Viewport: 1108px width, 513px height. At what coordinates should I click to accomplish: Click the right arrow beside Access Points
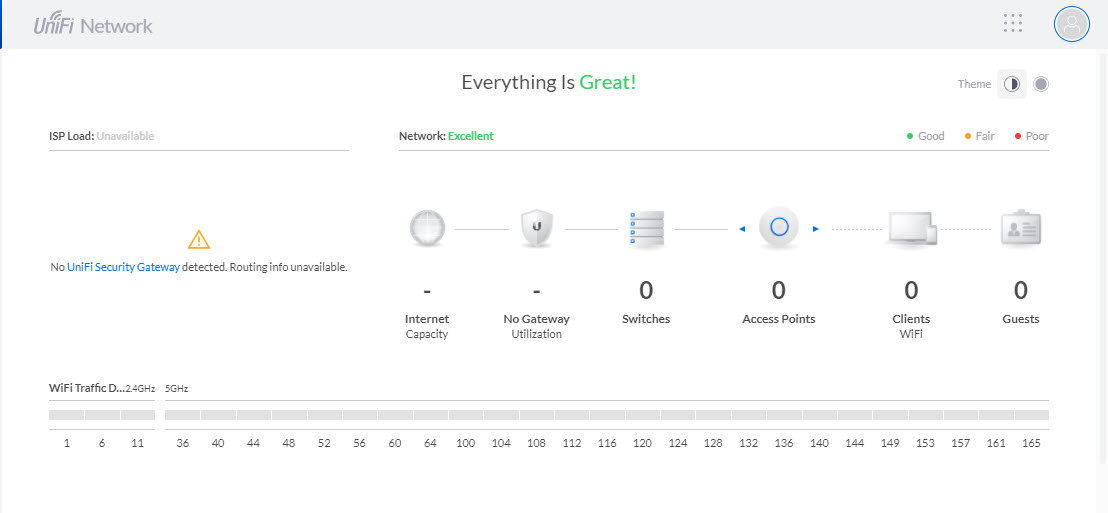tap(815, 229)
